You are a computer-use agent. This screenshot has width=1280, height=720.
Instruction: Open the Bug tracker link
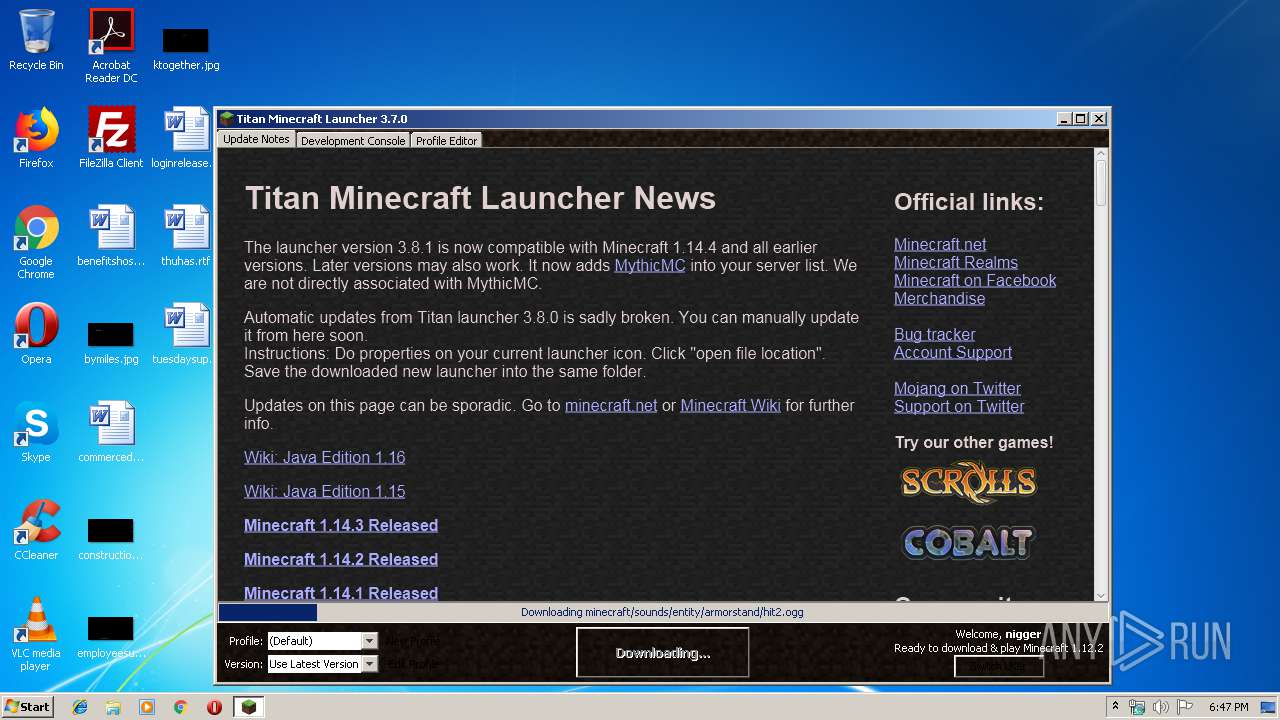click(934, 334)
